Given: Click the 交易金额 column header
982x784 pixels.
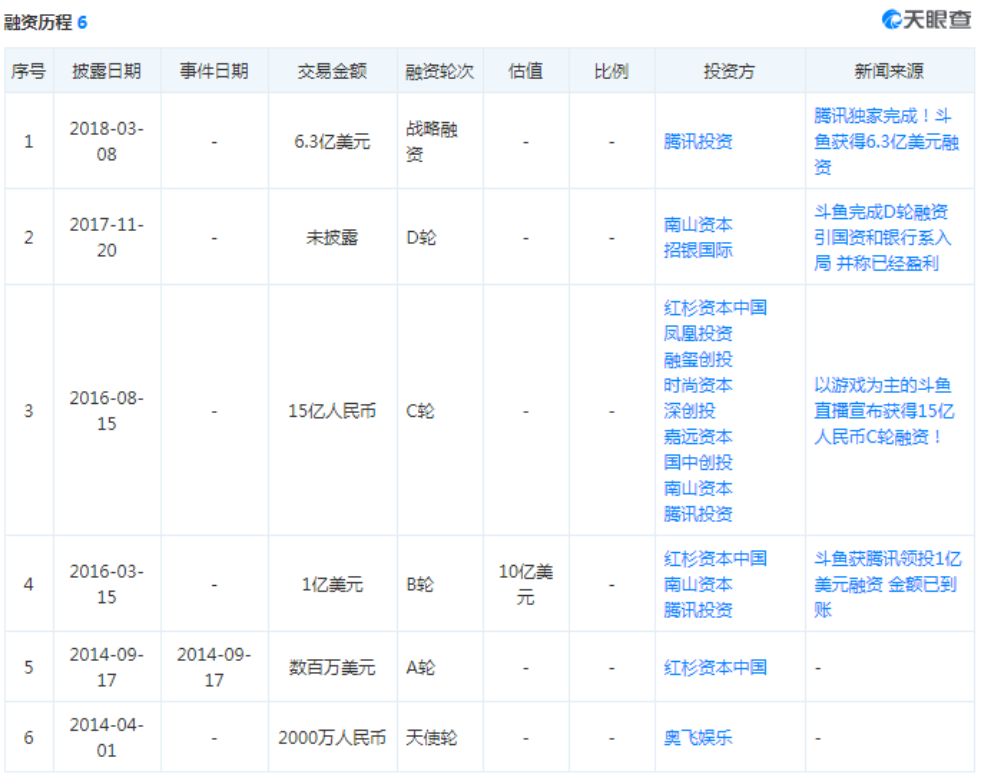Looking at the screenshot, I should (x=332, y=71).
